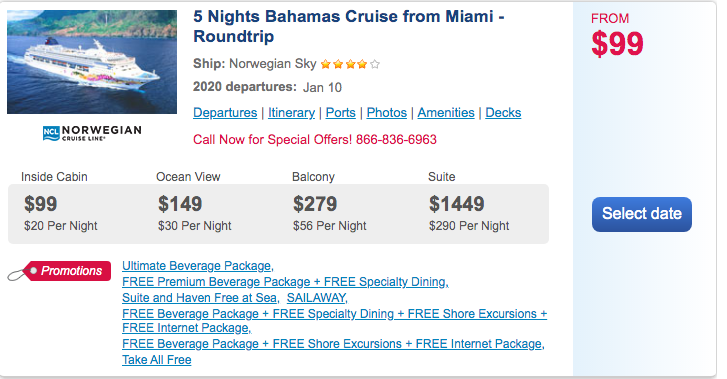View the Ports link
This screenshot has width=727, height=379.
(x=340, y=113)
